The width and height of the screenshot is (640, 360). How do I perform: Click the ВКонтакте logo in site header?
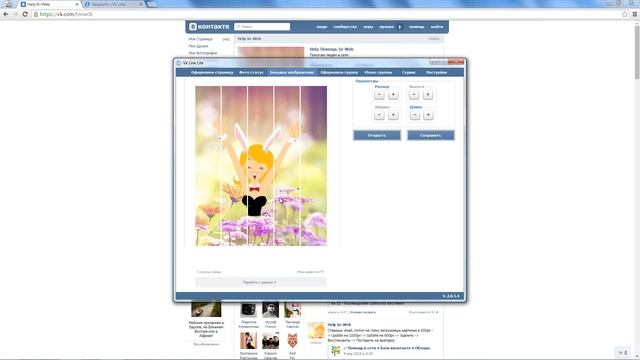[x=209, y=27]
